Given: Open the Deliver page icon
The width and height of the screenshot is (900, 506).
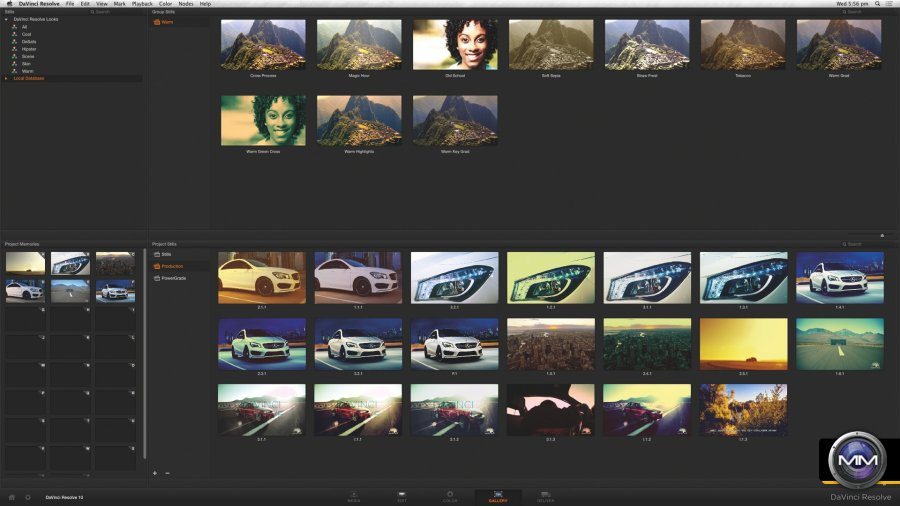Looking at the screenshot, I should [545, 495].
